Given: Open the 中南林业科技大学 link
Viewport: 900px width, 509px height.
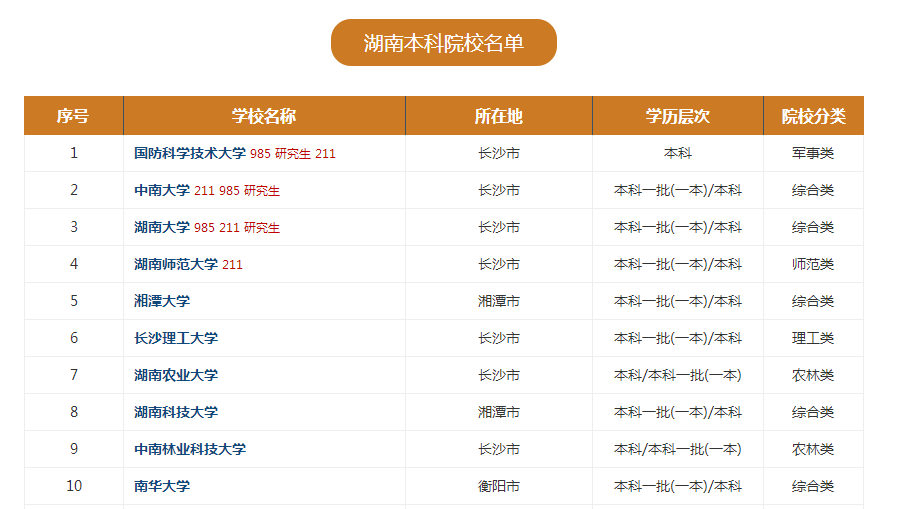Looking at the screenshot, I should 190,449.
